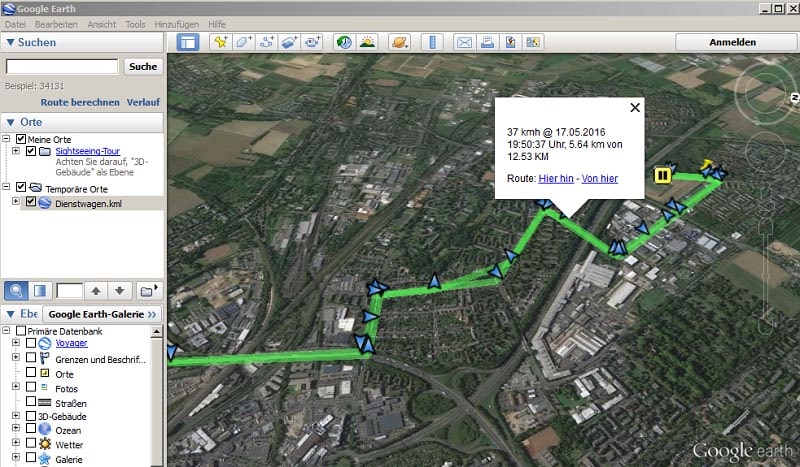
Task: Collapse the Suchen panel triangle
Action: 10,42
